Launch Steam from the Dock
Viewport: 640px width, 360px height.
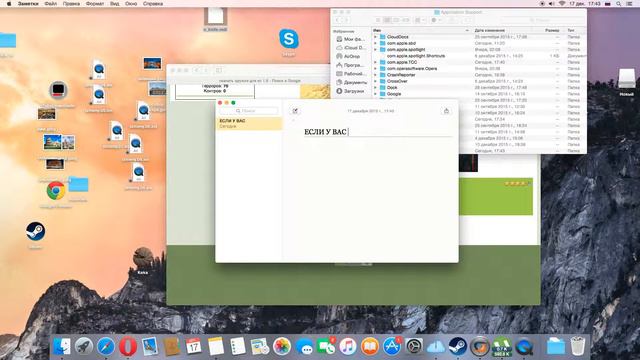pyautogui.click(x=458, y=347)
